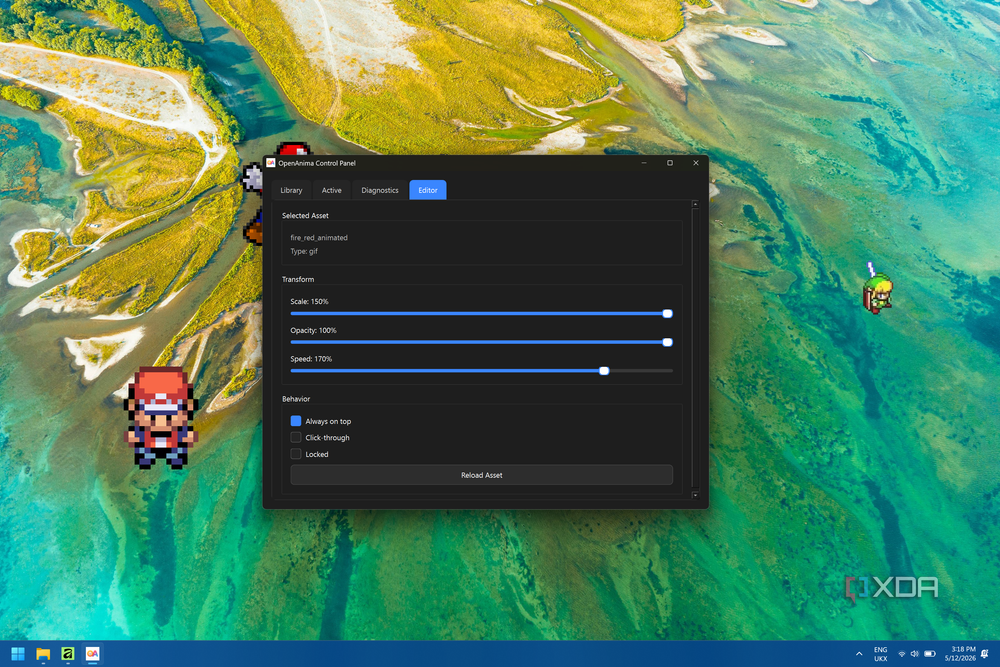Click the Speed slider handle
Viewport: 1000px width, 667px height.
pos(604,371)
